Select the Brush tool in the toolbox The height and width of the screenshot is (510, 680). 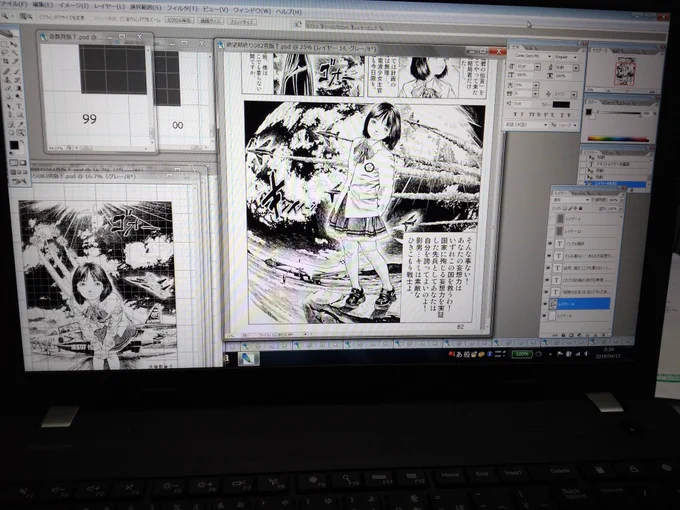16,72
